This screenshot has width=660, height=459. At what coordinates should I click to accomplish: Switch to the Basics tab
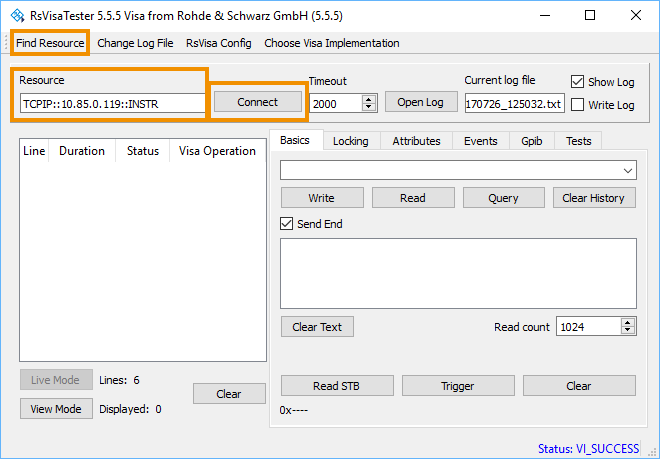click(x=295, y=140)
